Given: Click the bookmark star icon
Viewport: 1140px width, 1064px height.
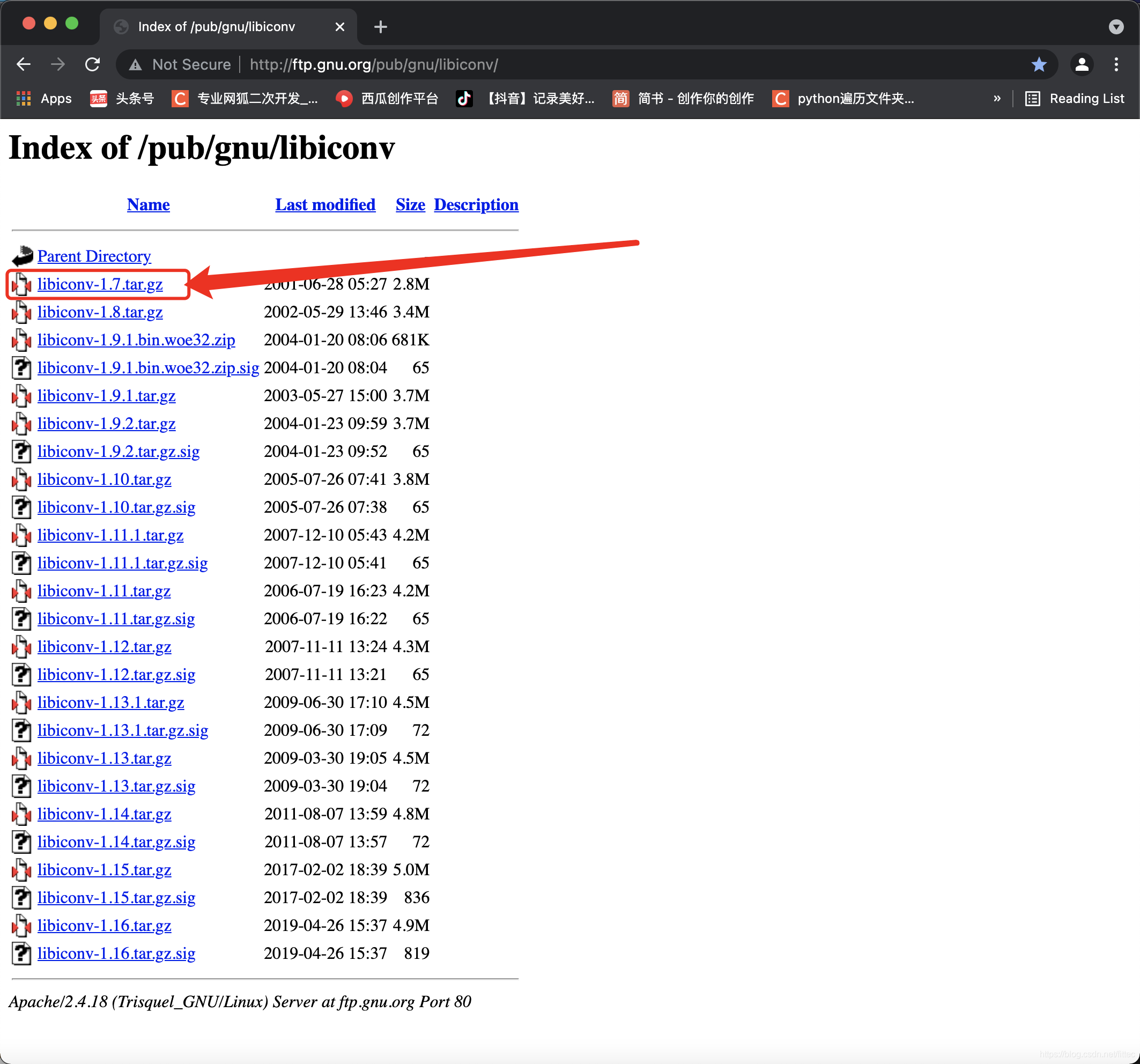Looking at the screenshot, I should pos(1039,64).
